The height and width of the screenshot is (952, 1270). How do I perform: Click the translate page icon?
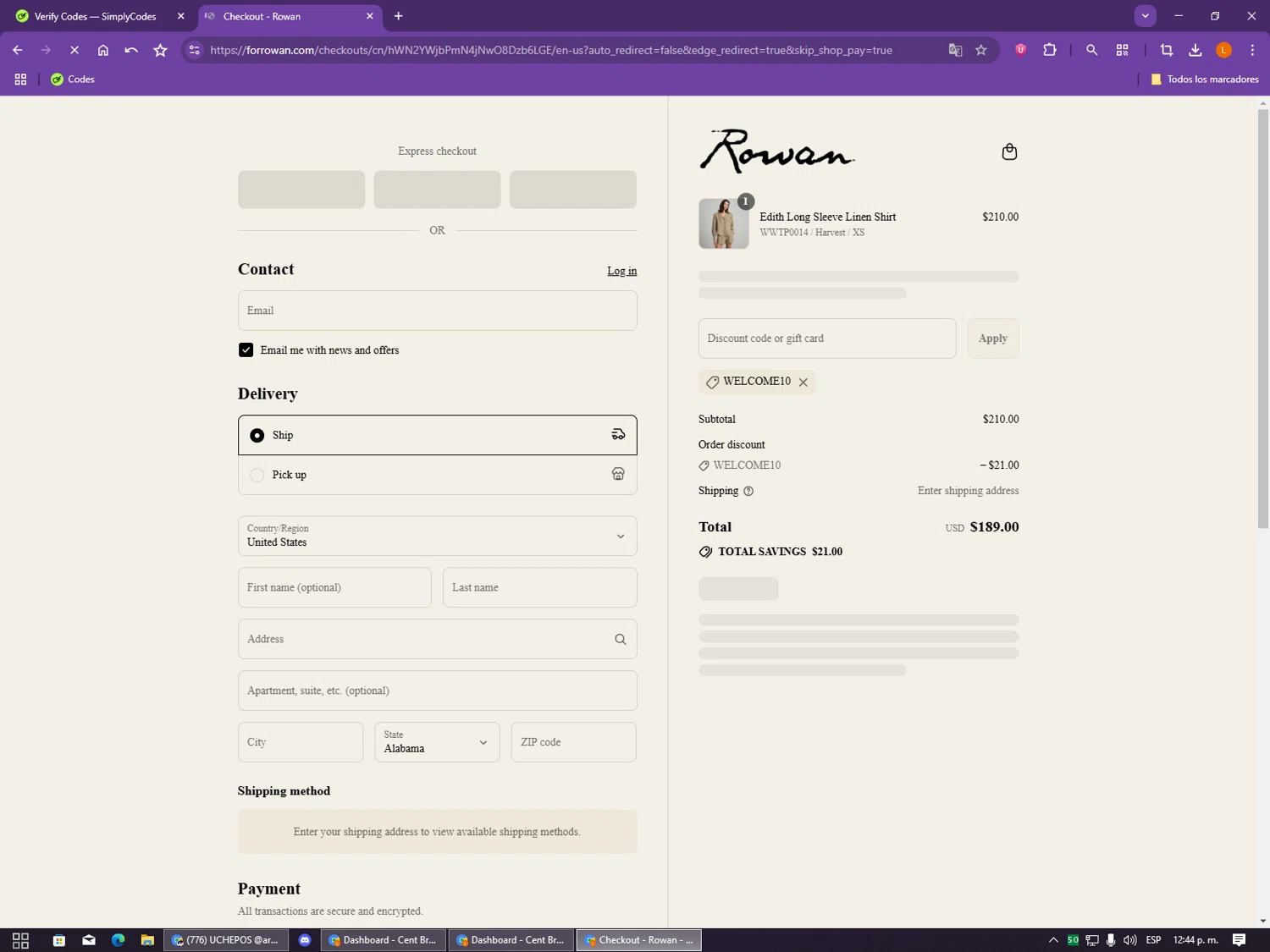point(955,50)
